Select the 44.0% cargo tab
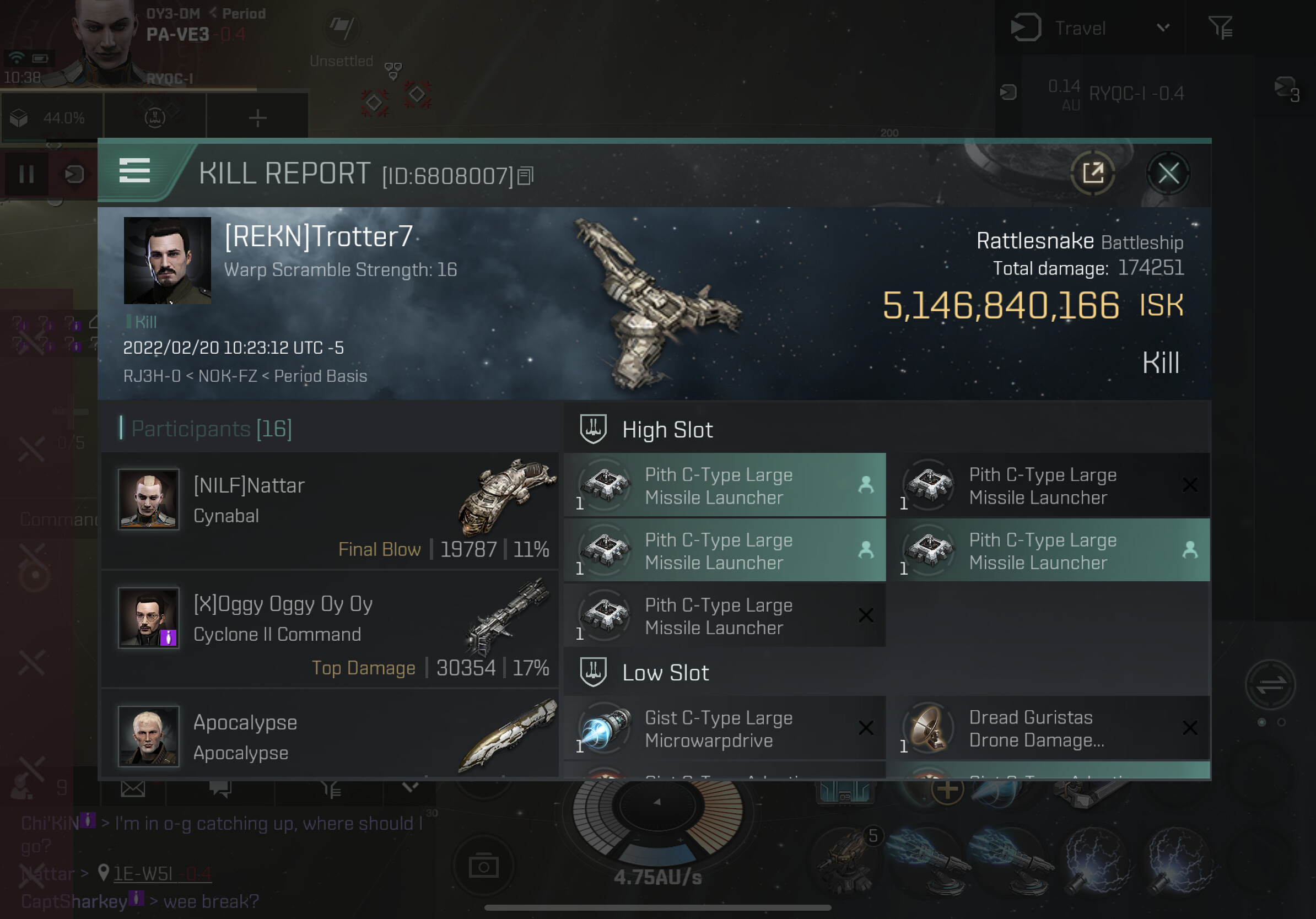 53,118
